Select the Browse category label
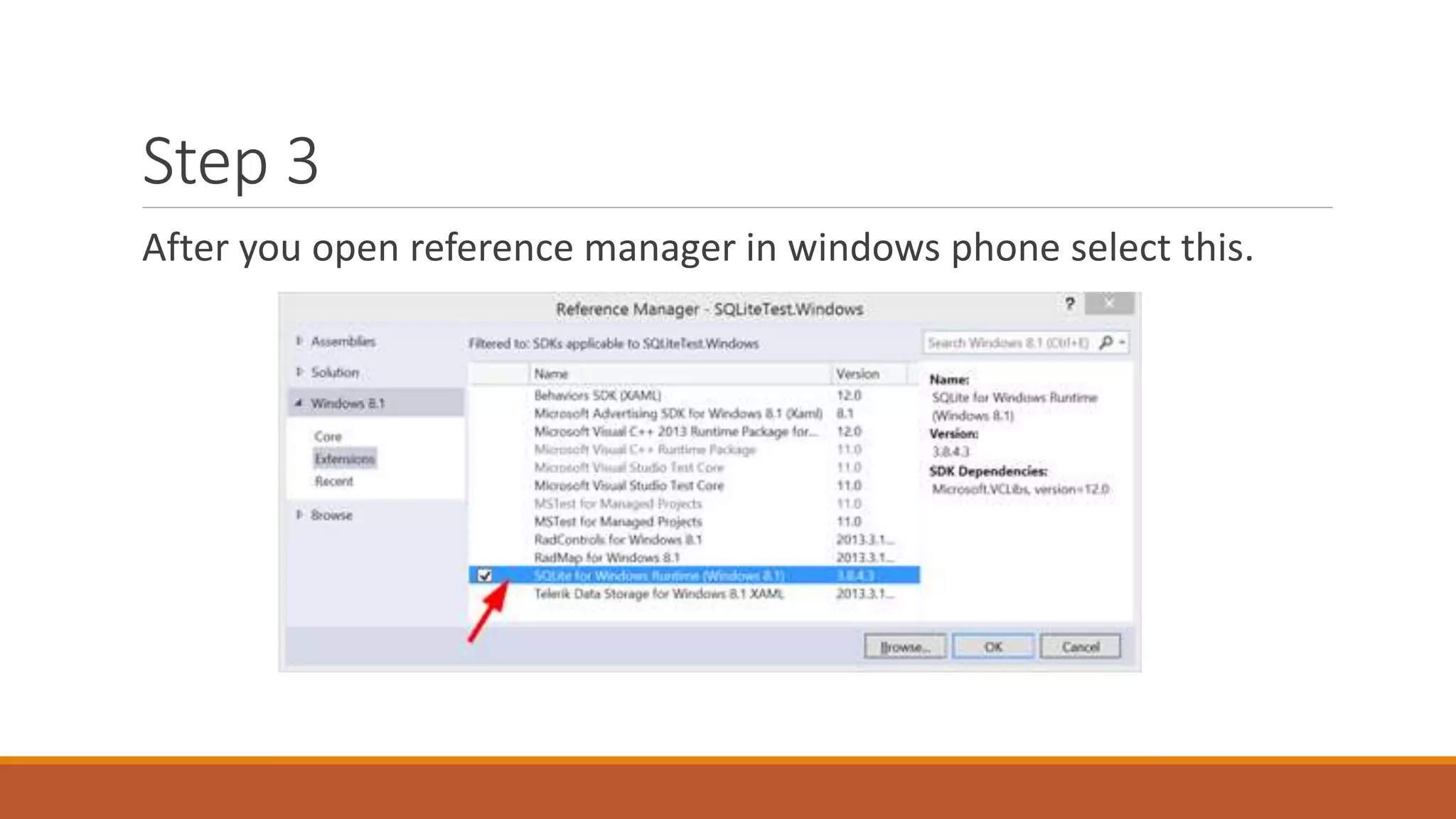This screenshot has width=1456, height=819. tap(331, 515)
